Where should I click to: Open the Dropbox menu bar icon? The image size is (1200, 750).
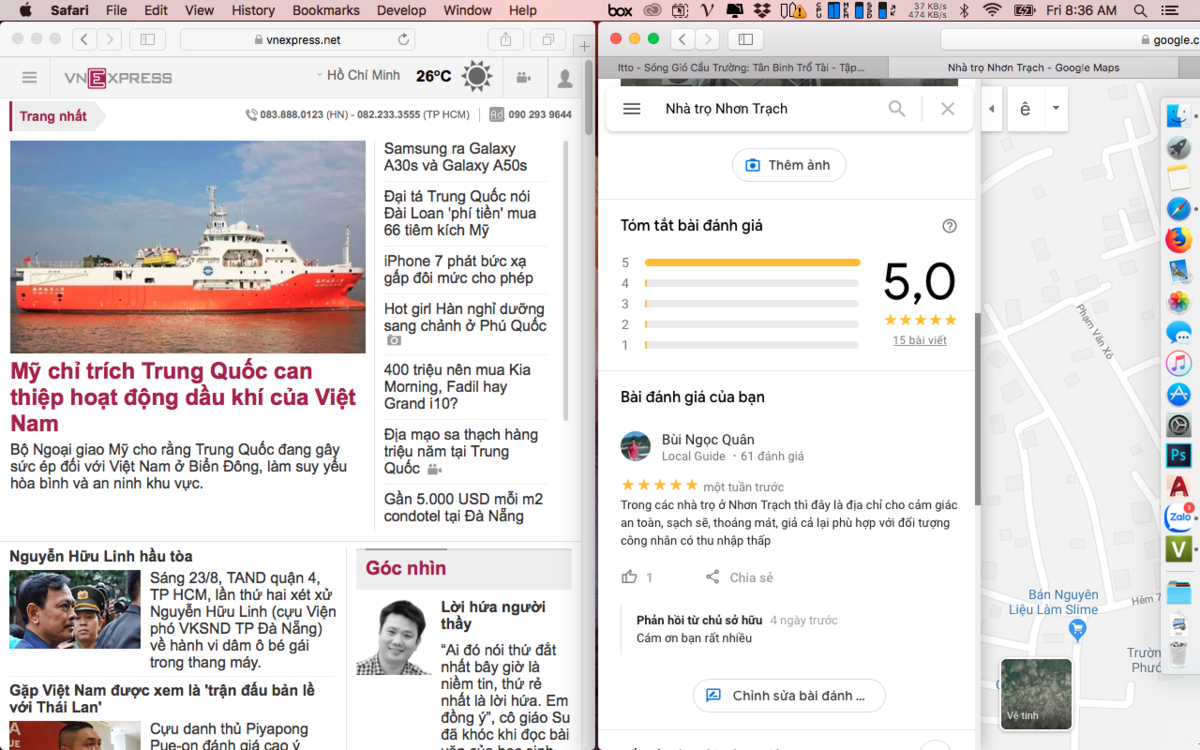click(x=763, y=10)
